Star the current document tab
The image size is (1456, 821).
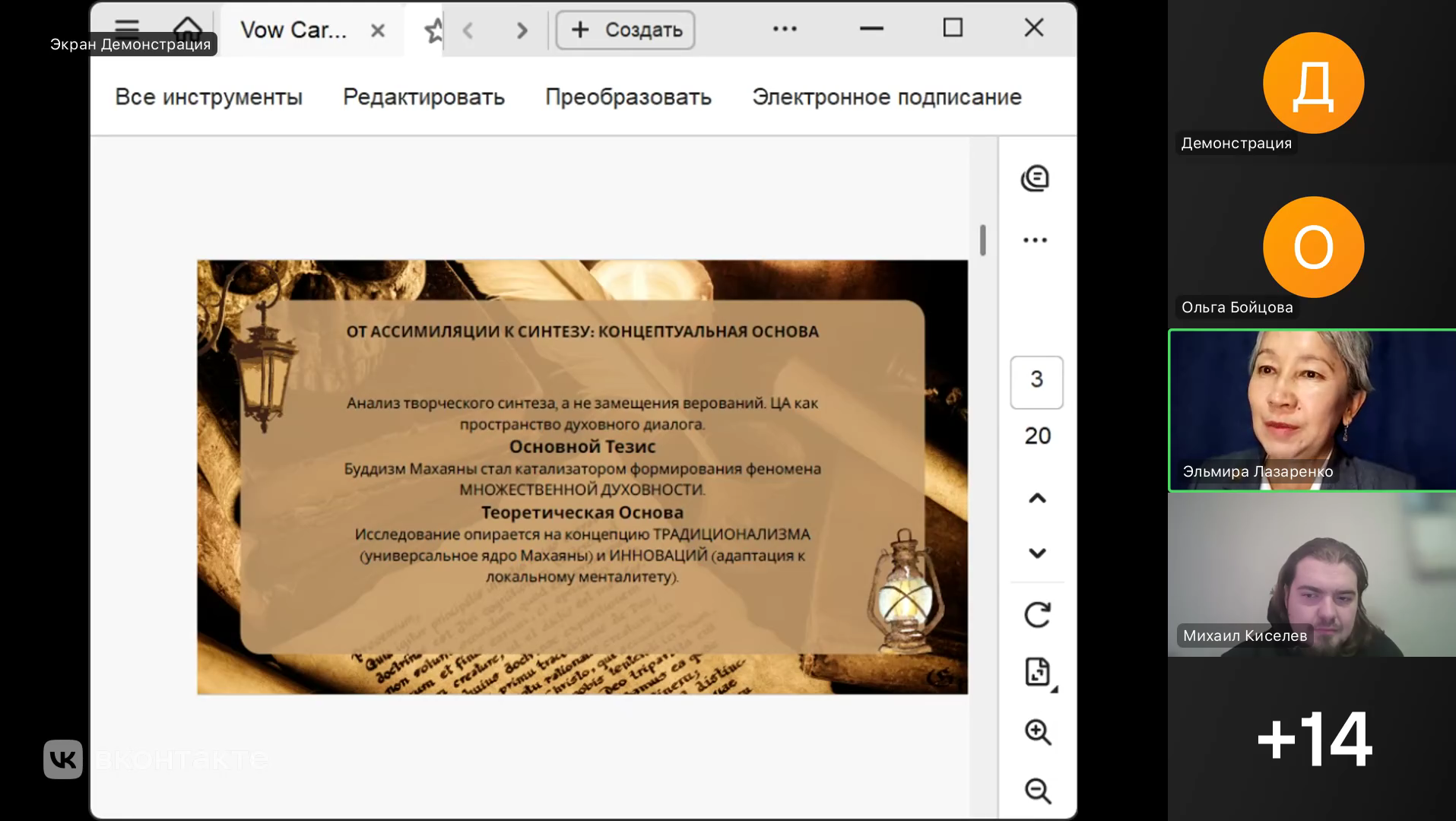coord(433,30)
